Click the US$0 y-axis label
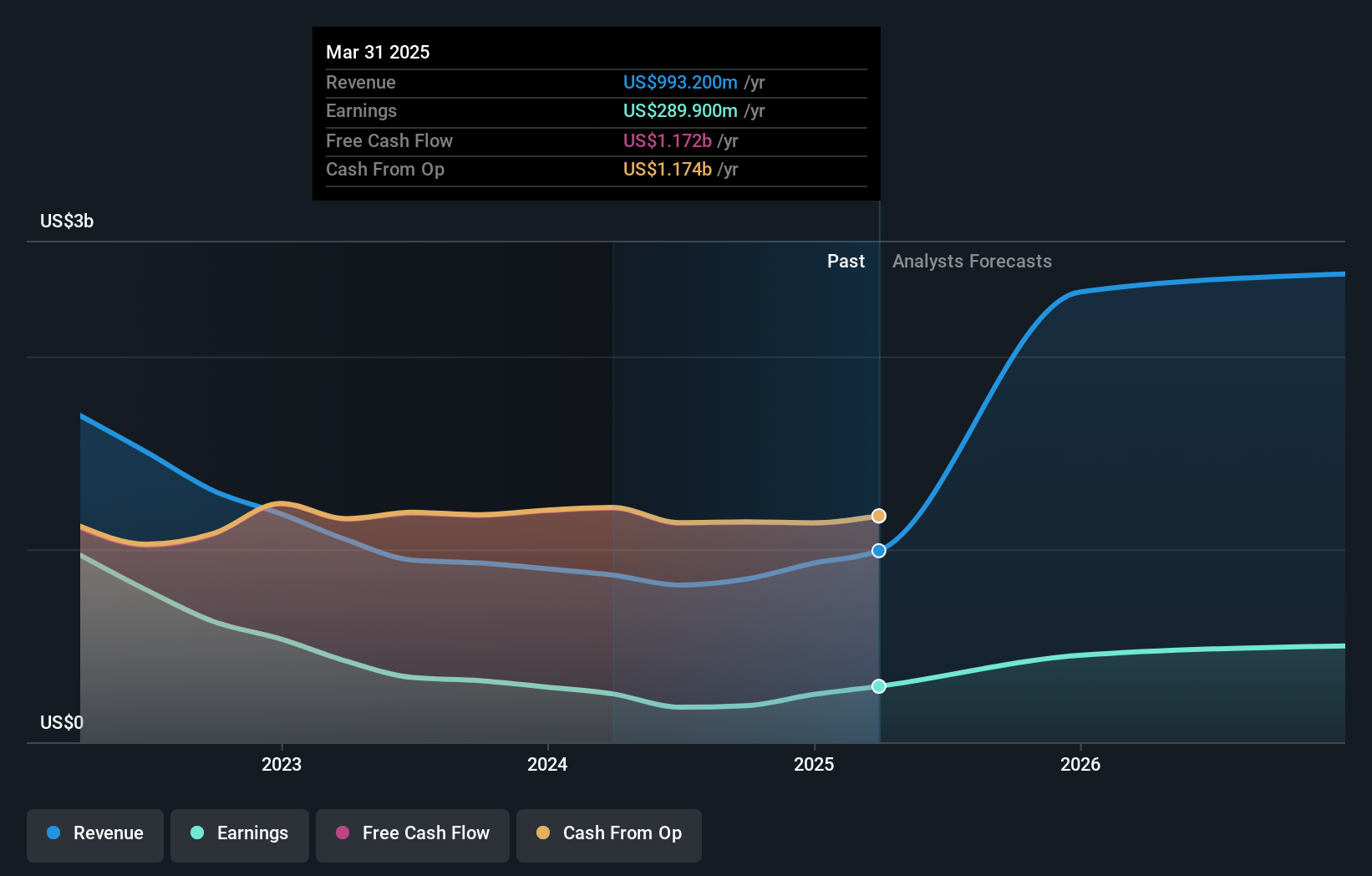Image resolution: width=1372 pixels, height=876 pixels. [62, 722]
